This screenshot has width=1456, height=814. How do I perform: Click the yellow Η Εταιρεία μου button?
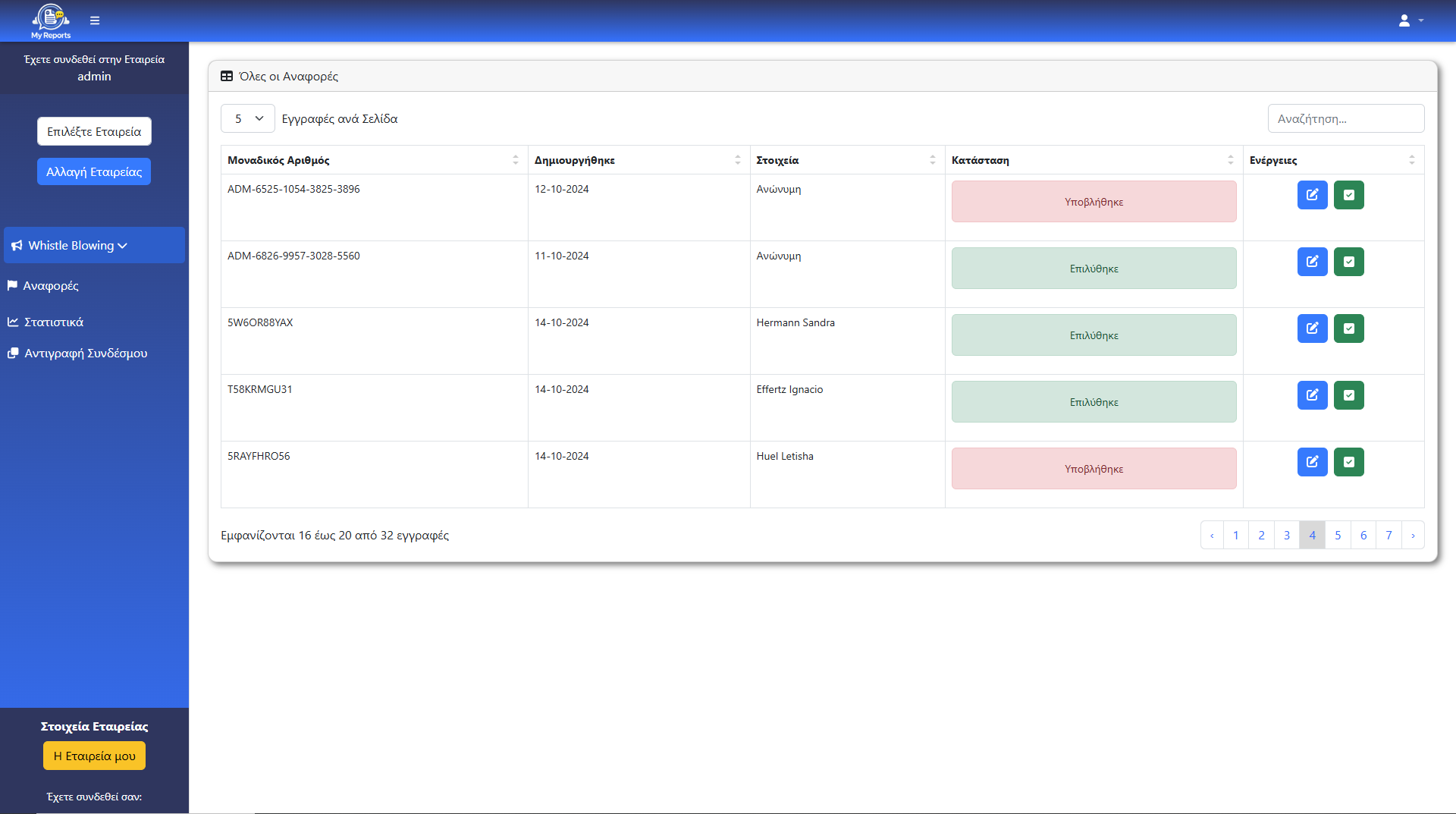pos(94,756)
